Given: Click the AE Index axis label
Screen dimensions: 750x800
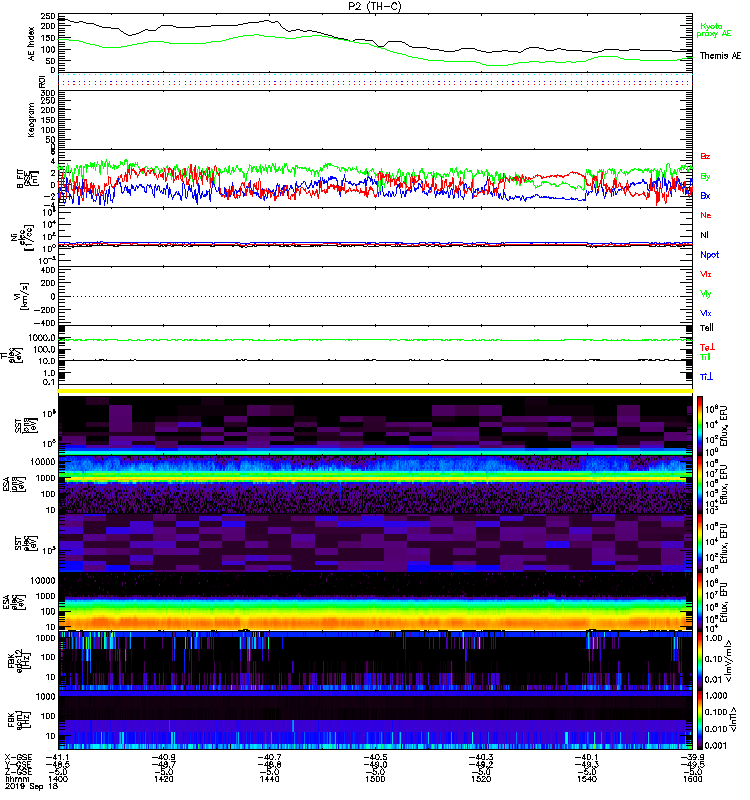Looking at the screenshot, I should 32,44.
